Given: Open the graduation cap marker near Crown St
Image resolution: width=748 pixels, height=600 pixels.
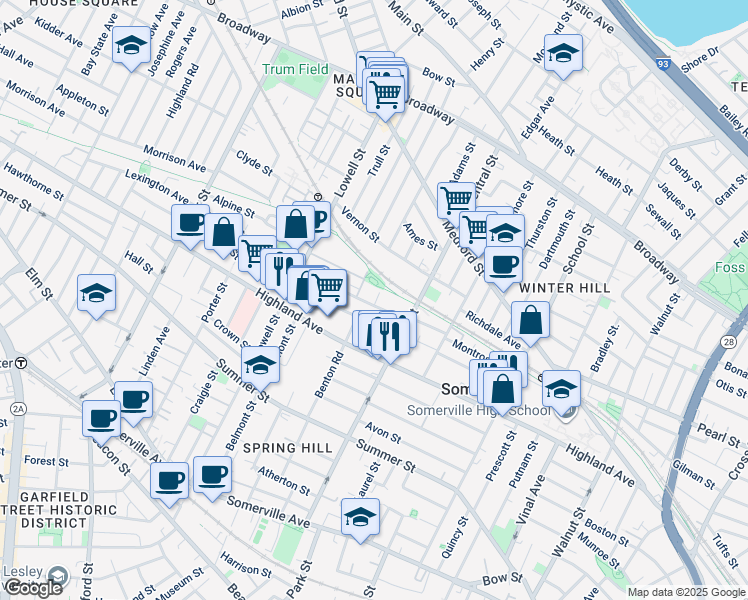Looking at the screenshot, I should [x=261, y=365].
